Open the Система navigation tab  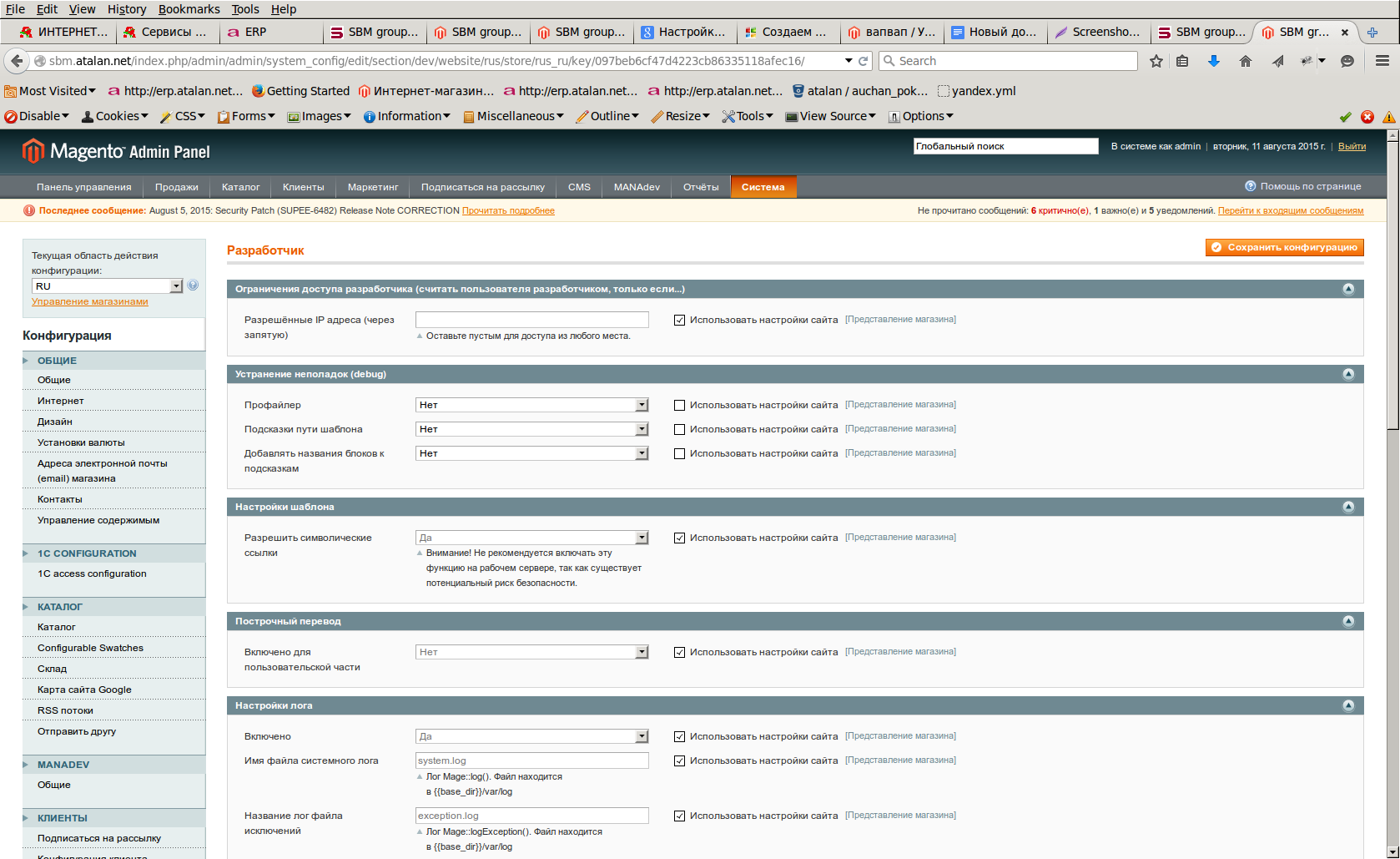[763, 187]
